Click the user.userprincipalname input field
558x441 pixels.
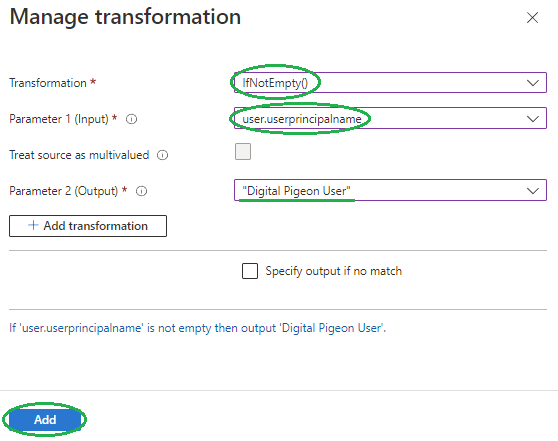390,118
